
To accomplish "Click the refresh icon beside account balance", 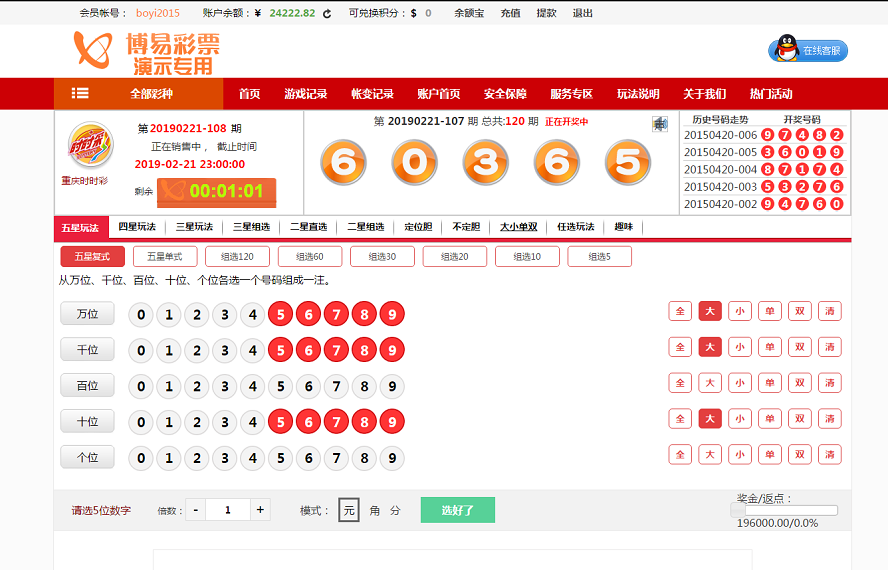I will pyautogui.click(x=327, y=13).
